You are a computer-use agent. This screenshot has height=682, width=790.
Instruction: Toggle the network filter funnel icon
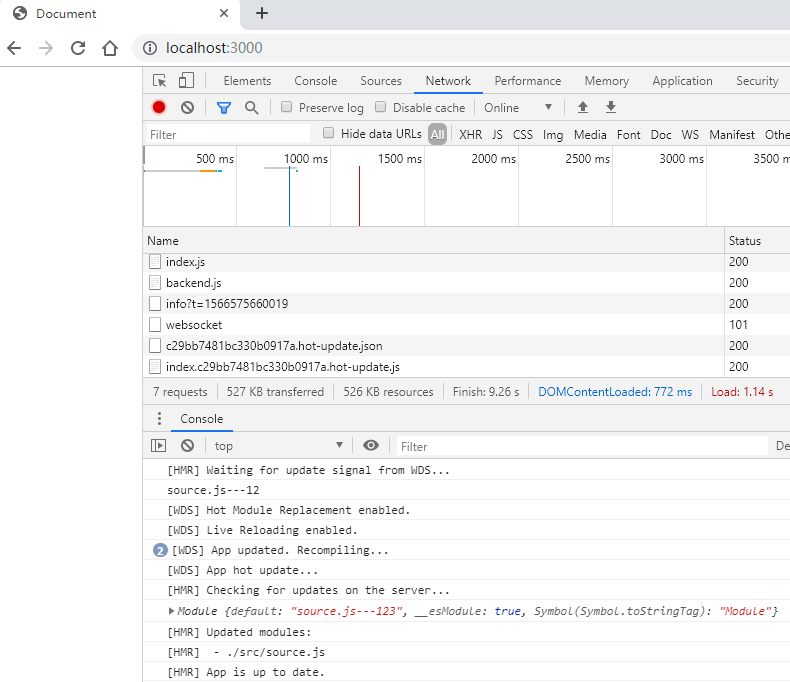point(224,107)
